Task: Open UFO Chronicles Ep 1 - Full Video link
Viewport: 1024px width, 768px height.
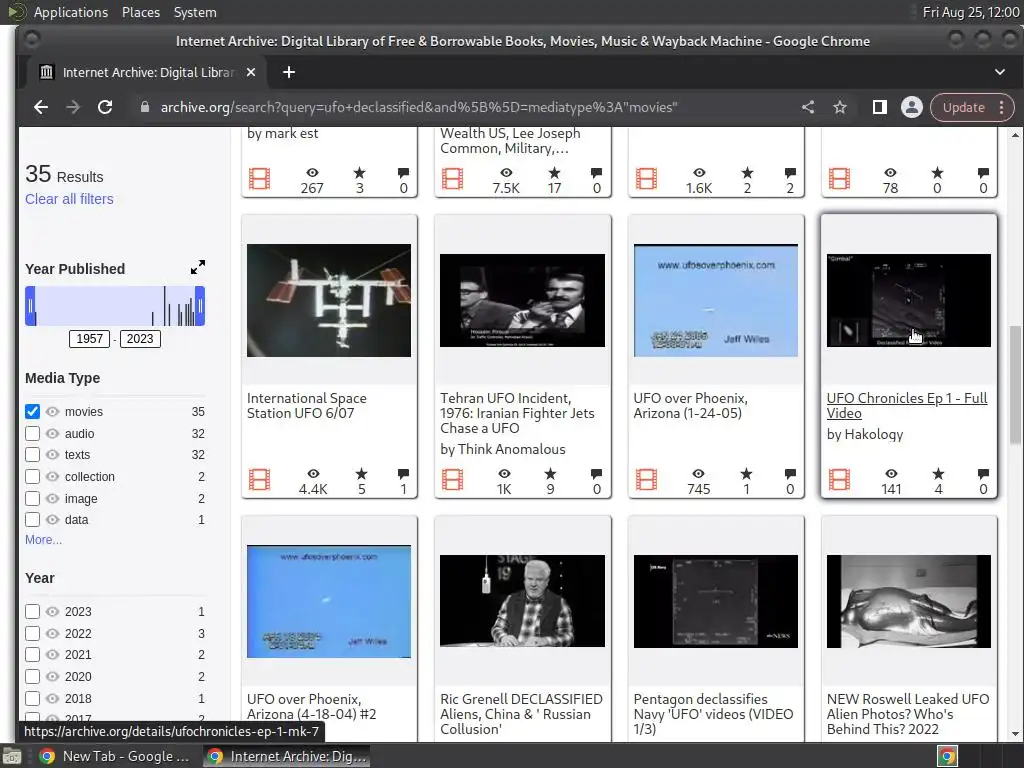Action: (x=906, y=406)
